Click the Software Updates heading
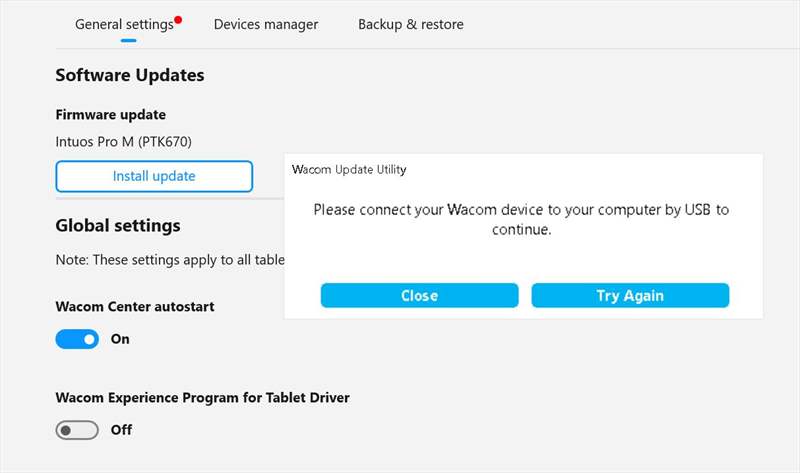Viewport: 800px width, 473px height. point(130,75)
